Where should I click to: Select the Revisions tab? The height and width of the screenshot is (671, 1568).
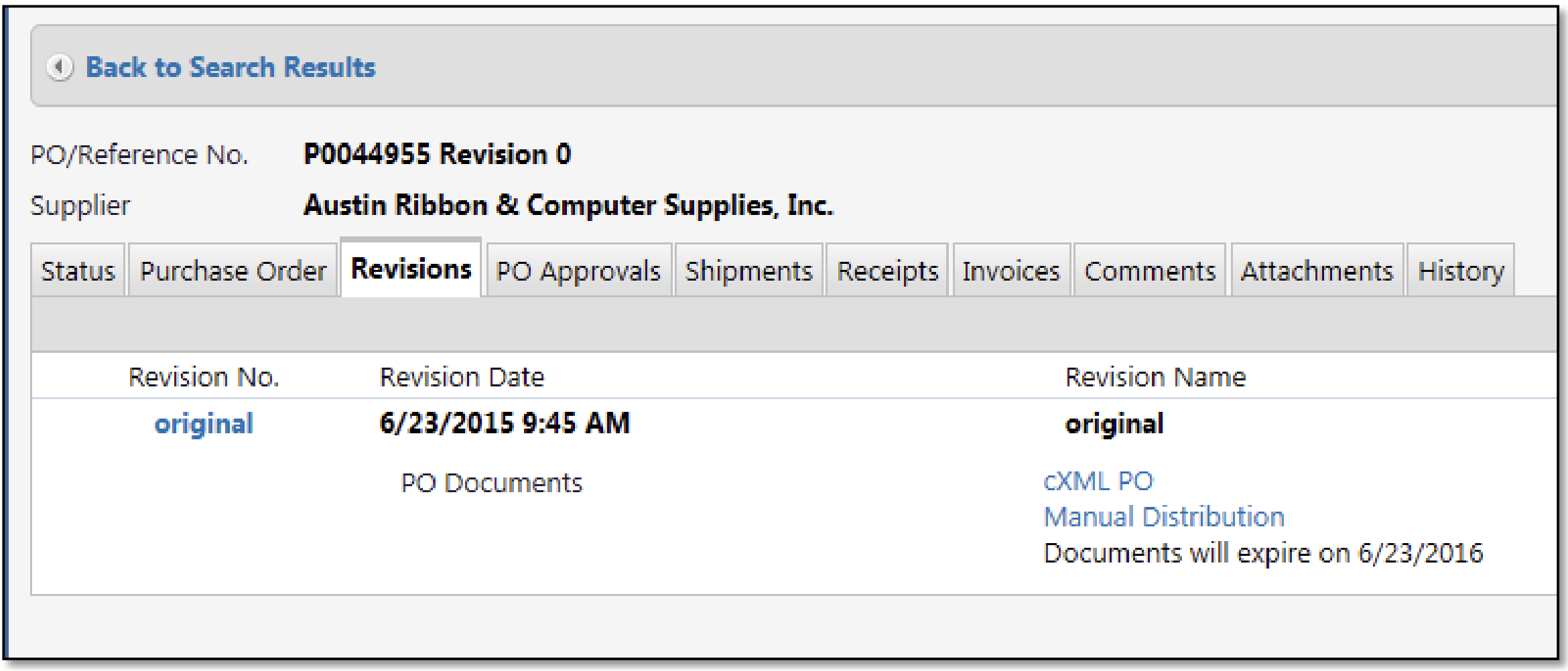click(x=411, y=269)
